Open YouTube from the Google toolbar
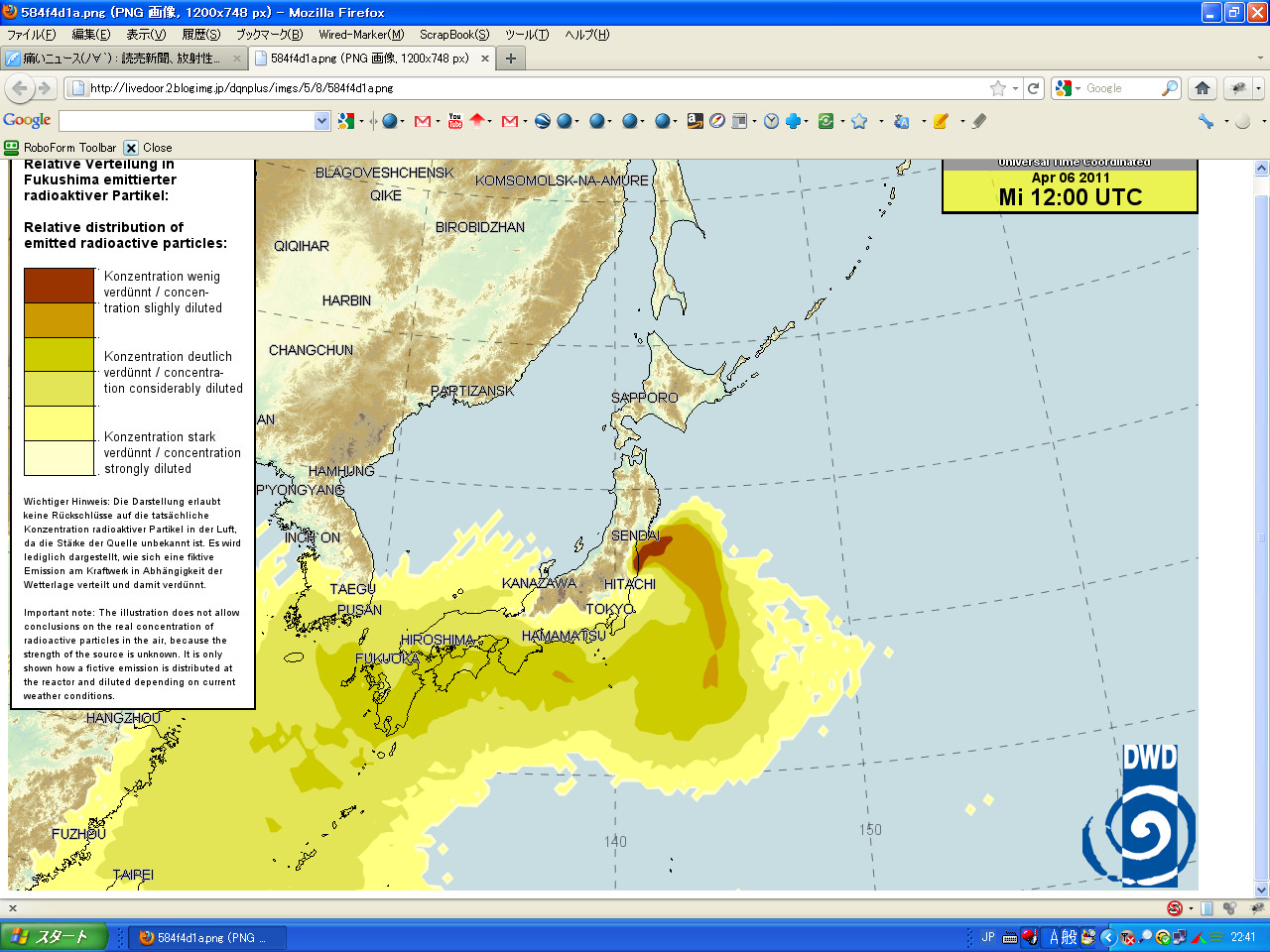Viewport: 1270px width, 952px height. click(454, 121)
